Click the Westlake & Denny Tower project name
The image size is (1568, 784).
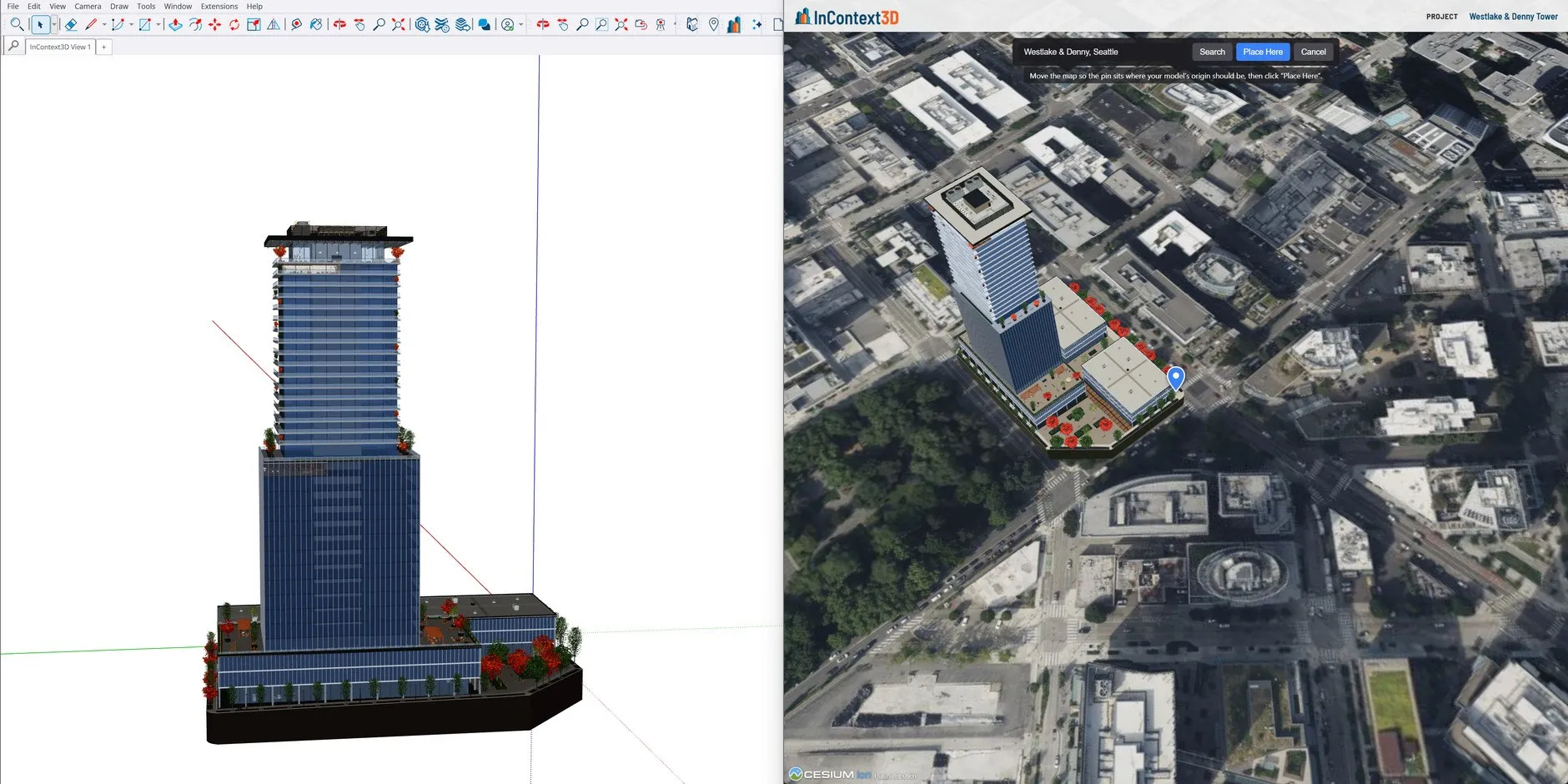coord(1513,17)
